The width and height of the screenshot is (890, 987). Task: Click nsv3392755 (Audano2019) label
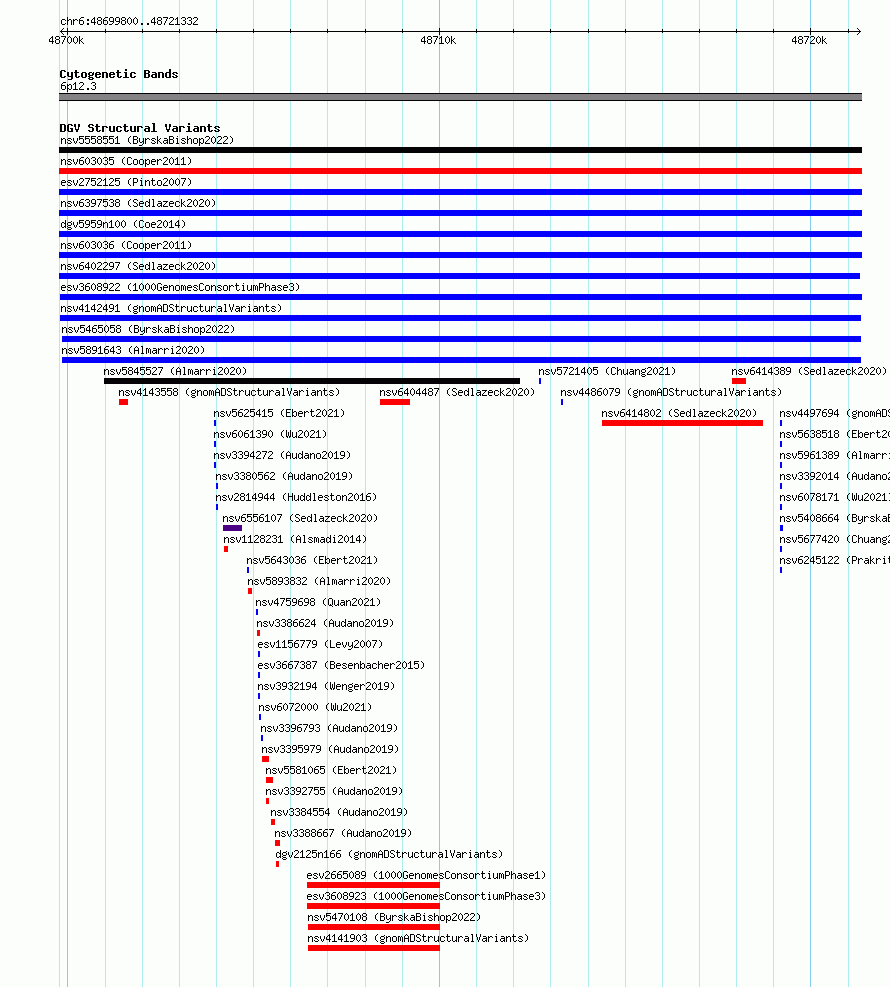(334, 791)
